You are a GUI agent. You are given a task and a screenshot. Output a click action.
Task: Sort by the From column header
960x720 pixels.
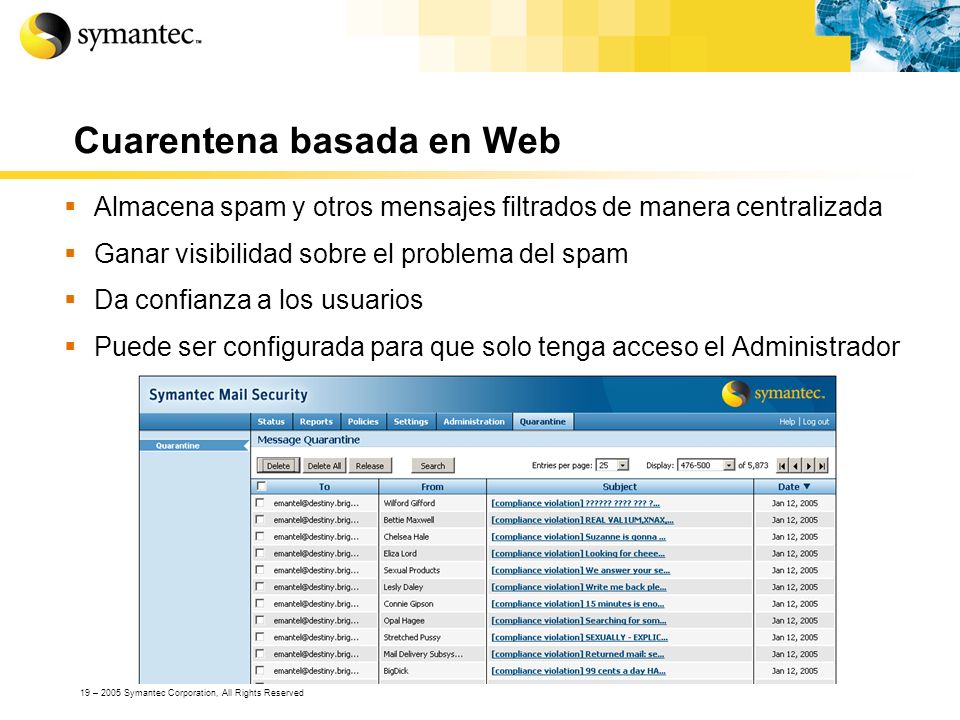432,487
